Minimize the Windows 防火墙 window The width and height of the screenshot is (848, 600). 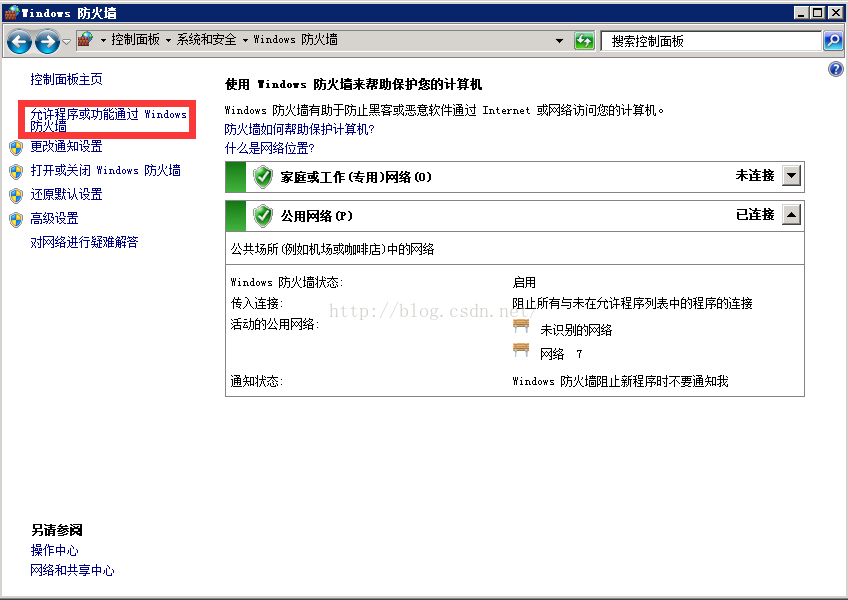point(801,12)
